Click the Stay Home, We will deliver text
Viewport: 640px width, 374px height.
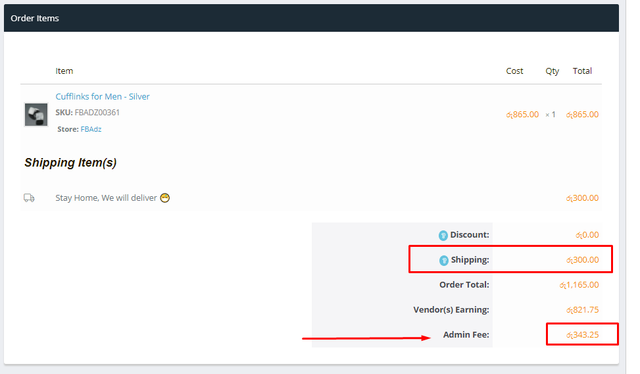[106, 198]
